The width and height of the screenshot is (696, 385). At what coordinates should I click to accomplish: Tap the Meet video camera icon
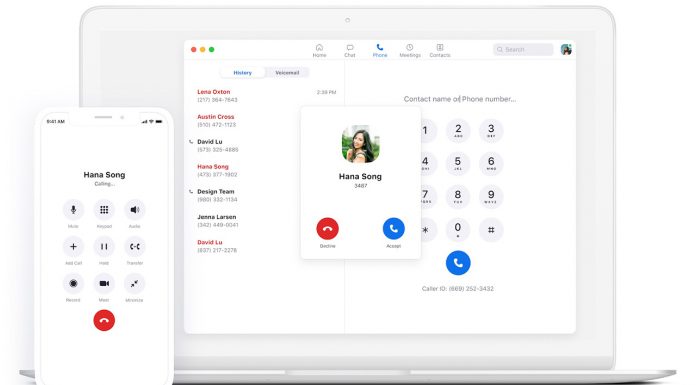[x=104, y=283]
